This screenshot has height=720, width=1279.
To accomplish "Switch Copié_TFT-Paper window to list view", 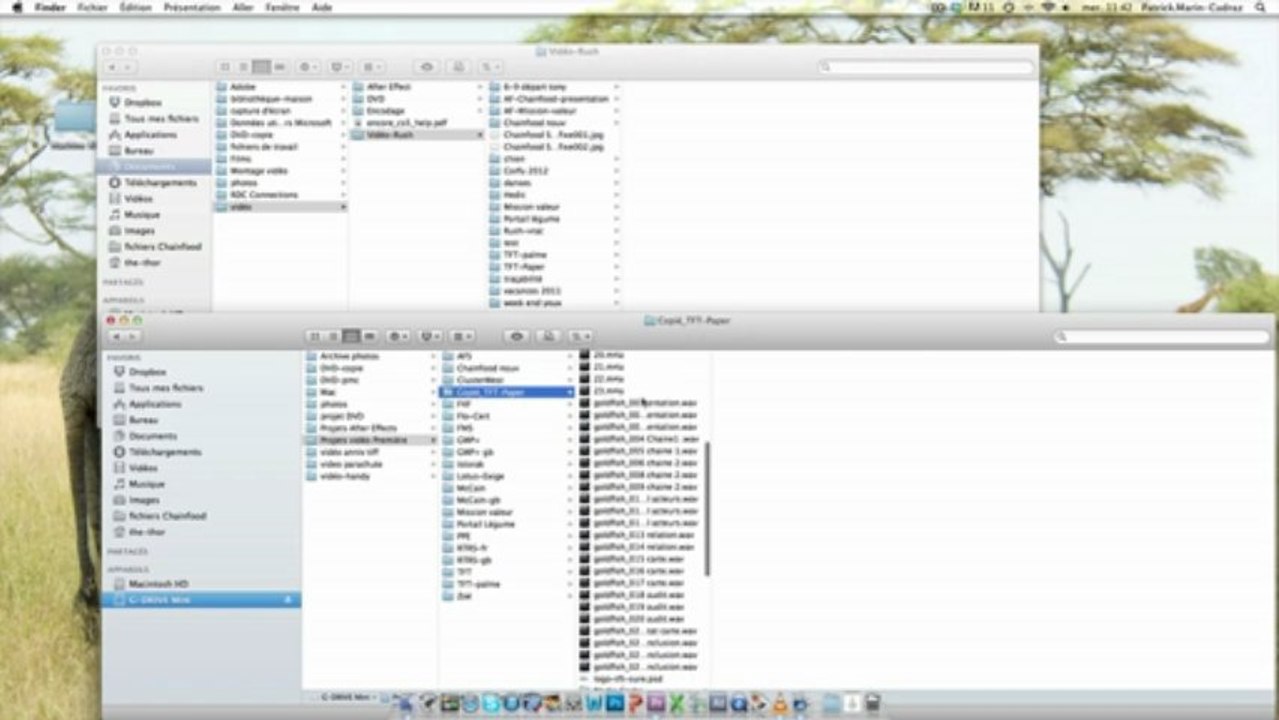I will tap(333, 337).
